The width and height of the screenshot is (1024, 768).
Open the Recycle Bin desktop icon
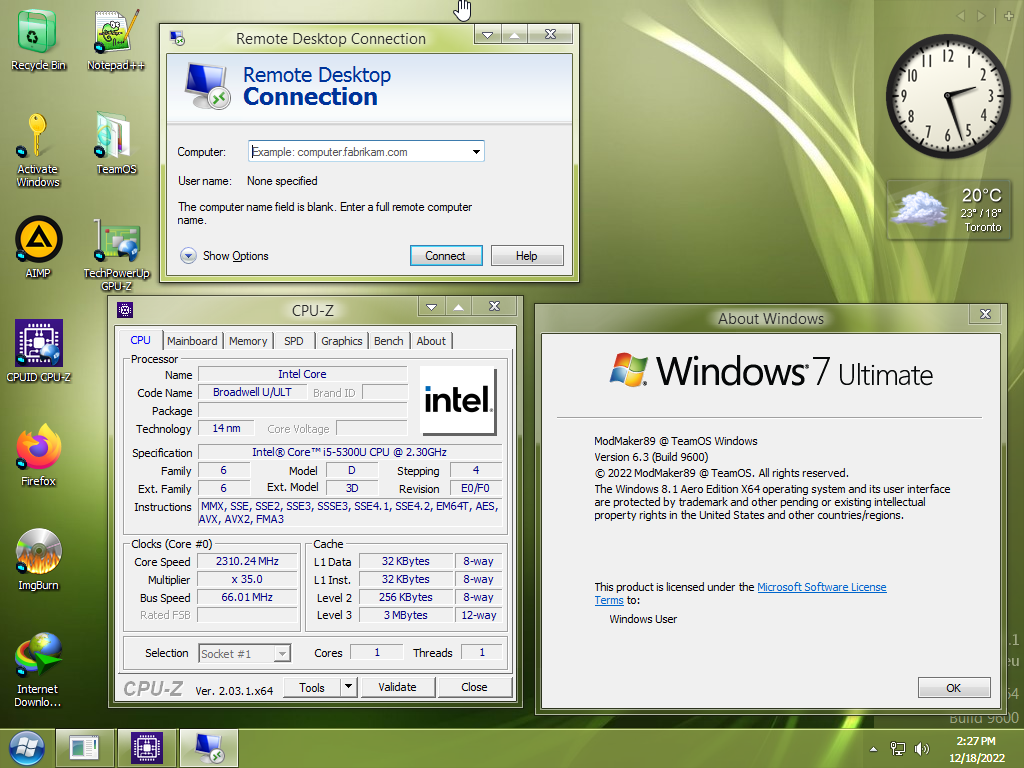(x=38, y=36)
